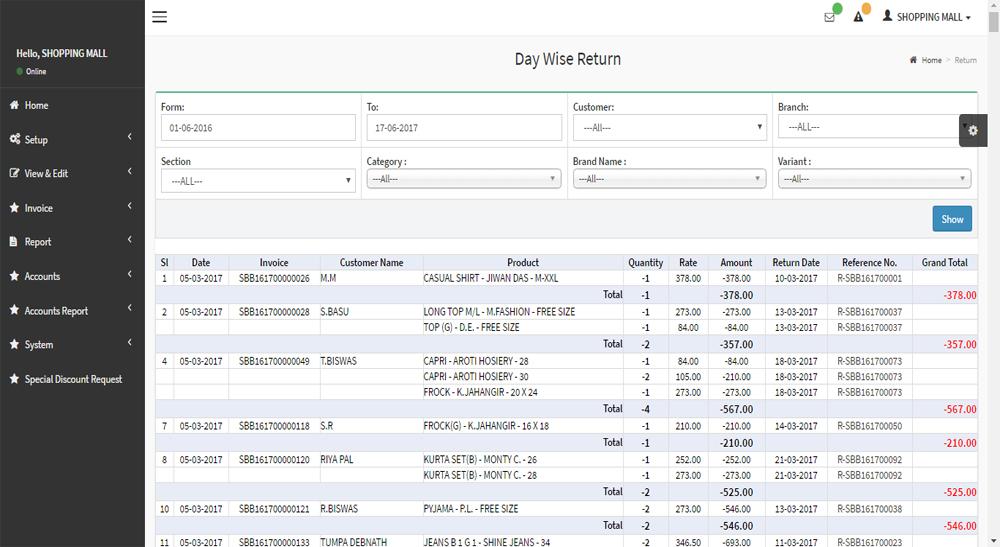Click the System star icon
Viewport: 1000px width, 547px height.
[14, 344]
